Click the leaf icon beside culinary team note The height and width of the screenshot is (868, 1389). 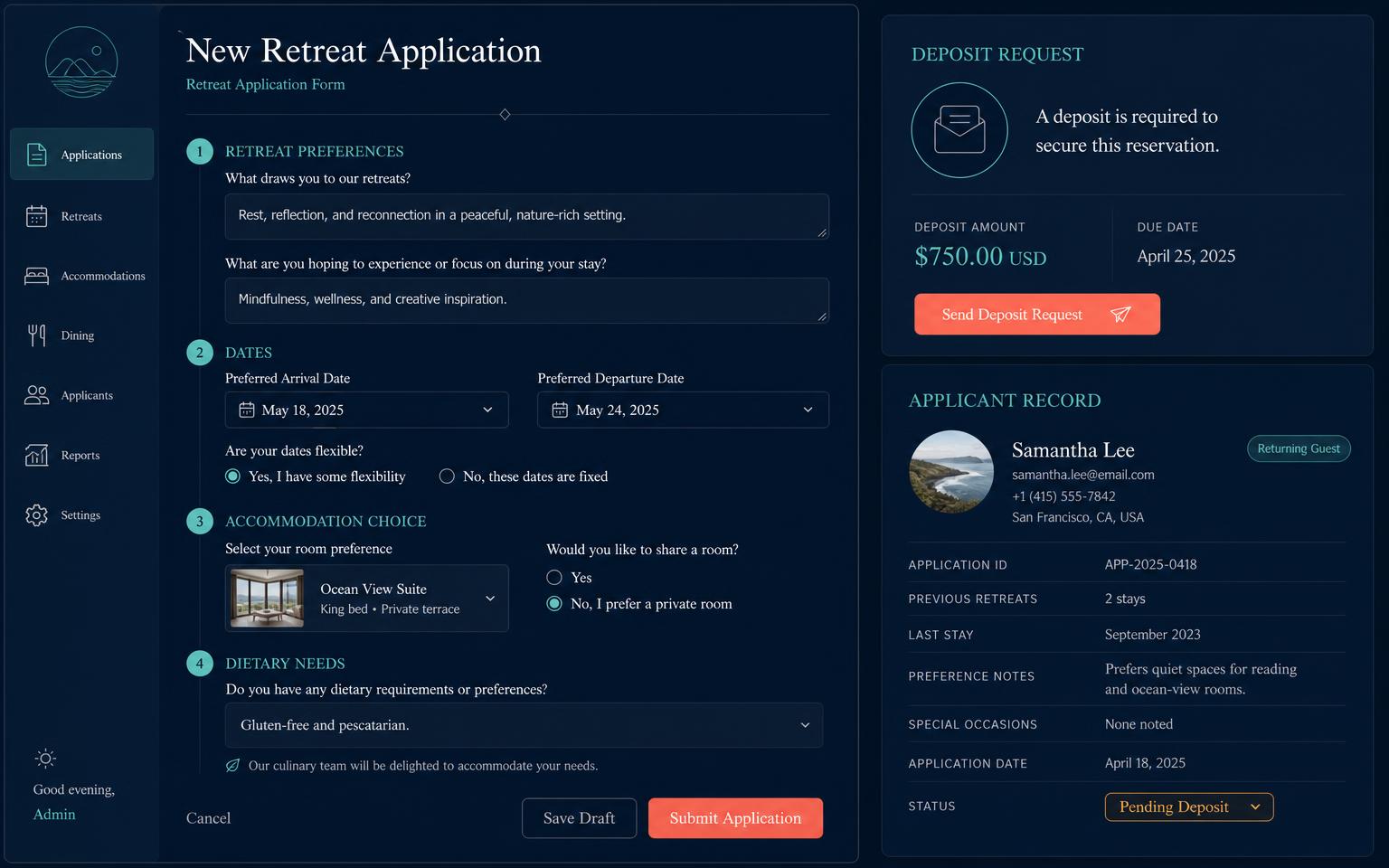[232, 766]
